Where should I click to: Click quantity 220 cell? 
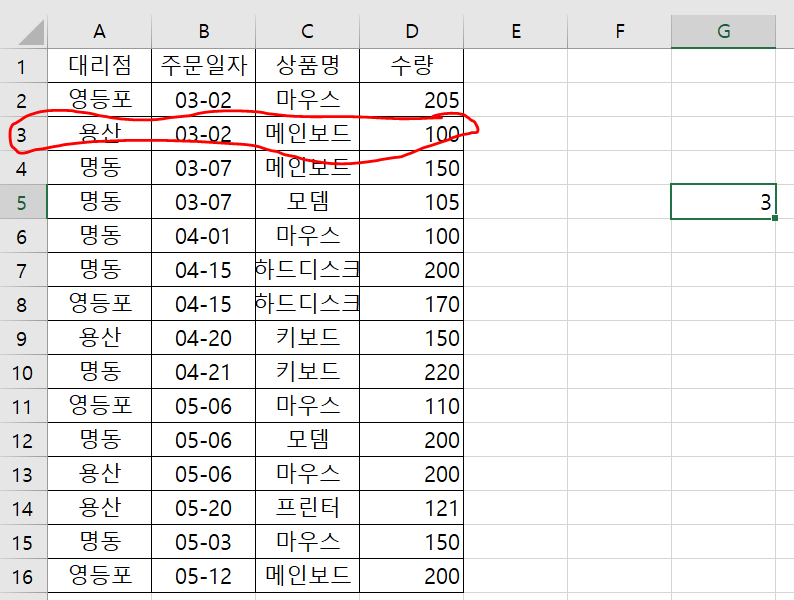point(412,372)
